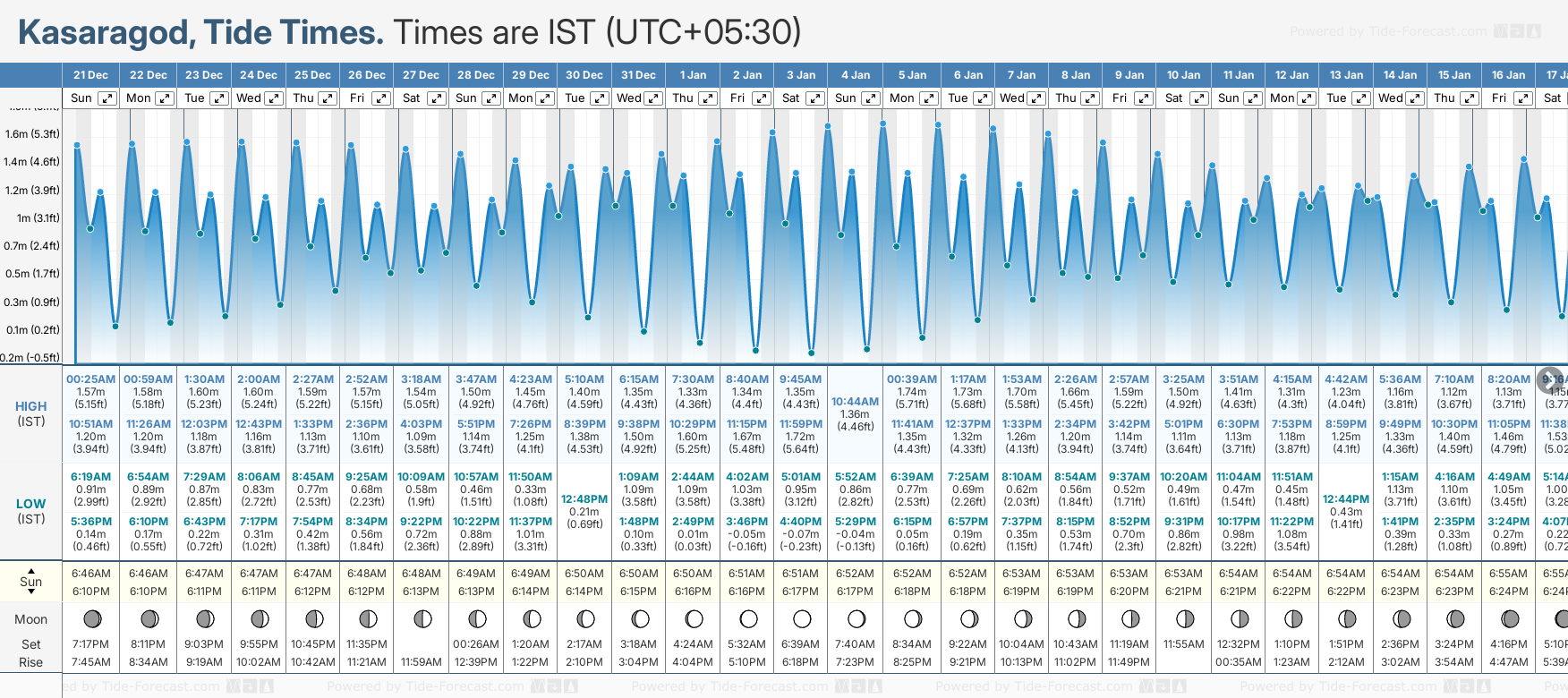Click the expand icon for Wed 31 Dec

653,98
